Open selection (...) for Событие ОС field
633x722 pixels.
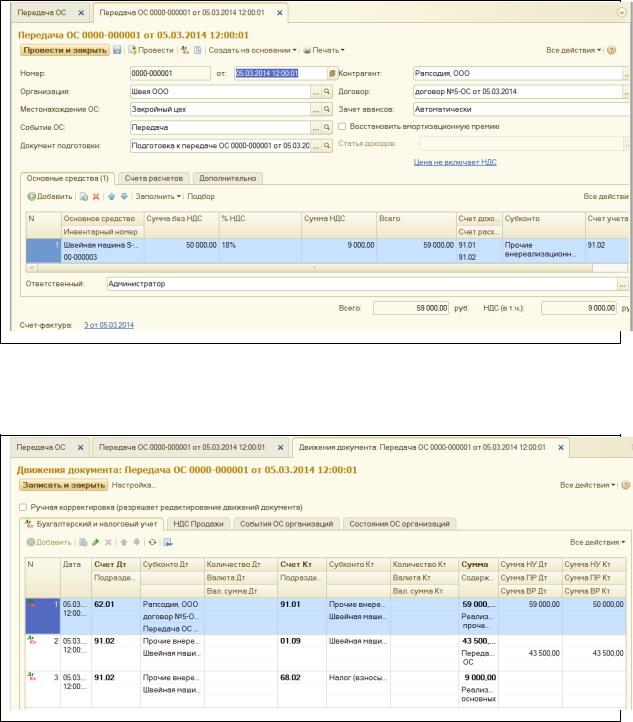[x=316, y=127]
